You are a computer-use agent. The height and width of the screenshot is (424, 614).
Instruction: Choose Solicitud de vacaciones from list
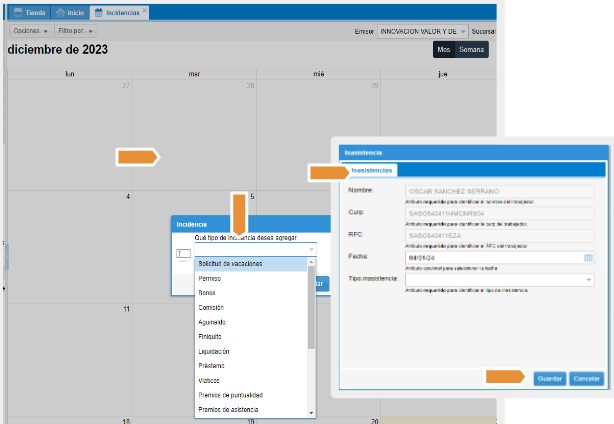click(231, 263)
